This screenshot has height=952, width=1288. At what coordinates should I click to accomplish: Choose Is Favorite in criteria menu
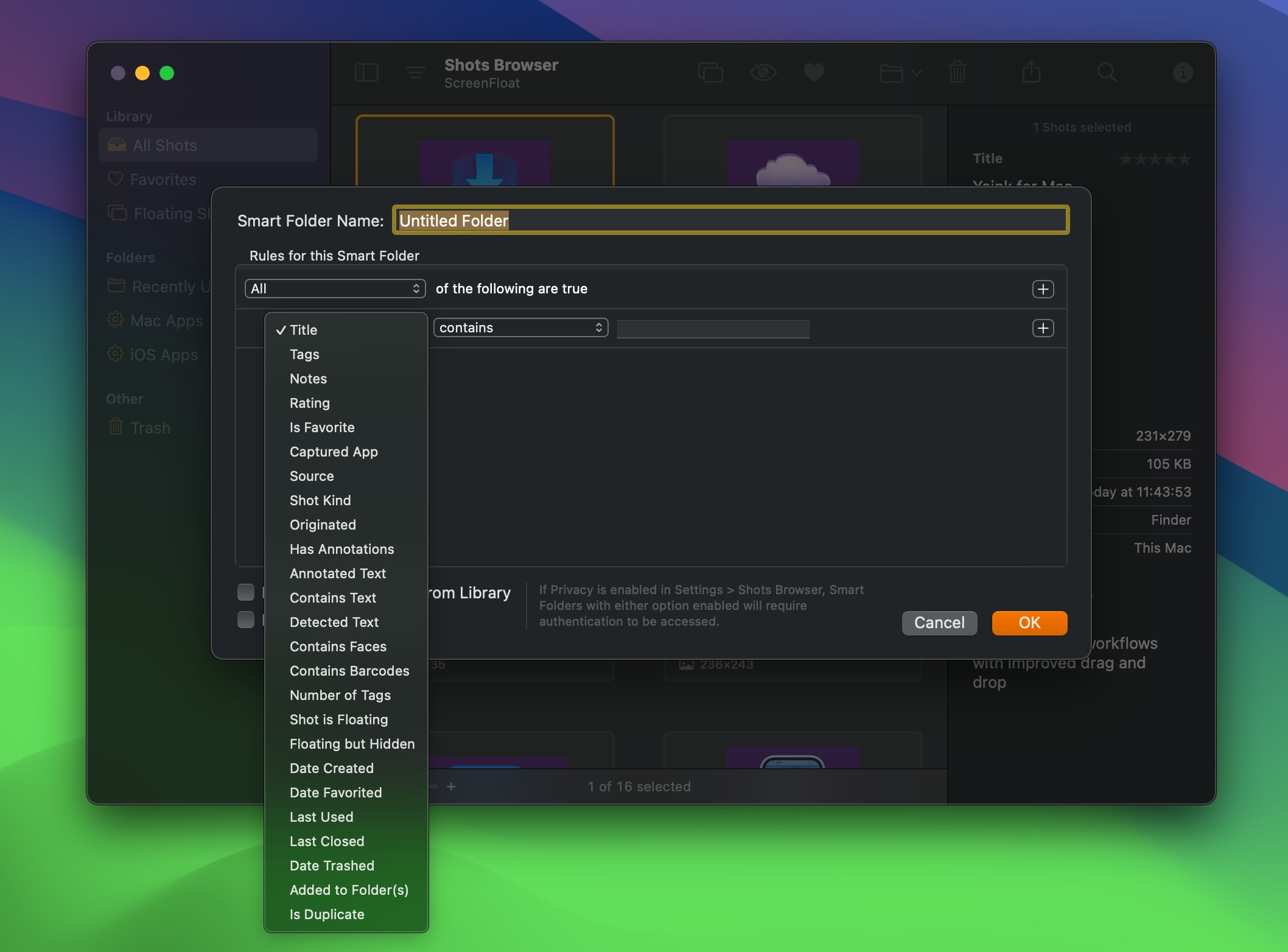pyautogui.click(x=346, y=427)
